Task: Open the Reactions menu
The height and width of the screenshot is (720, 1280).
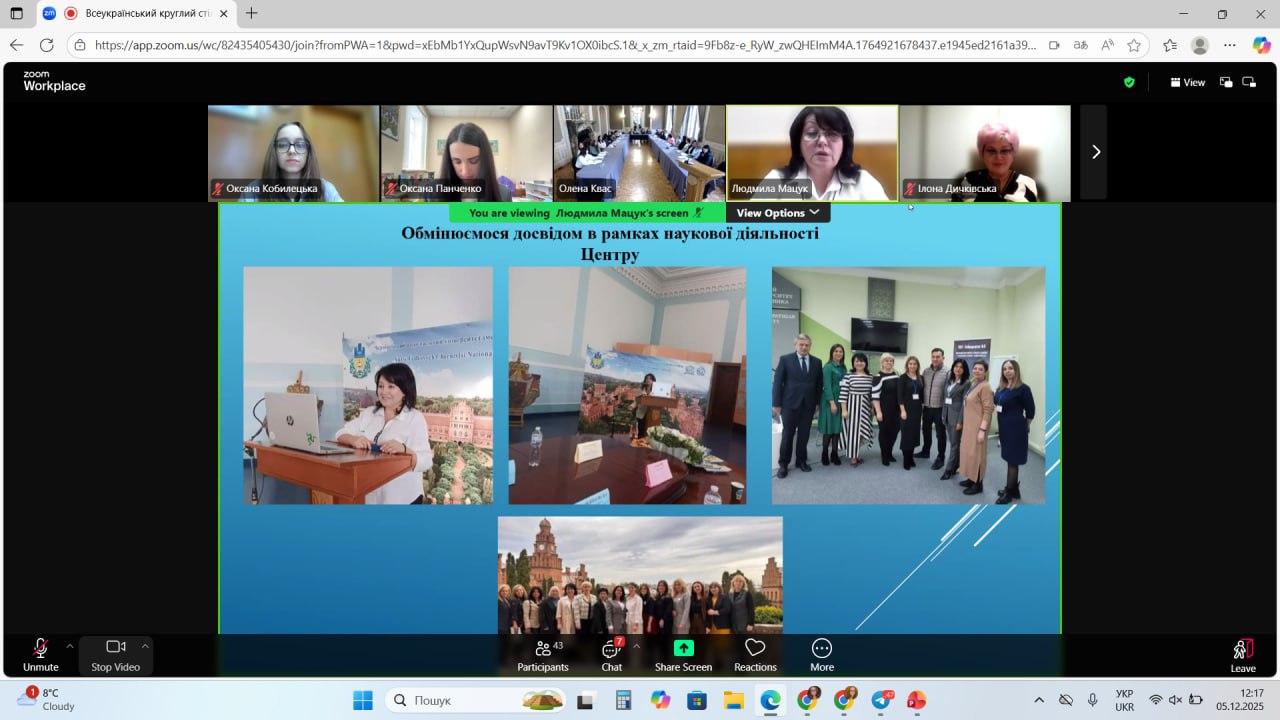Action: pos(755,655)
